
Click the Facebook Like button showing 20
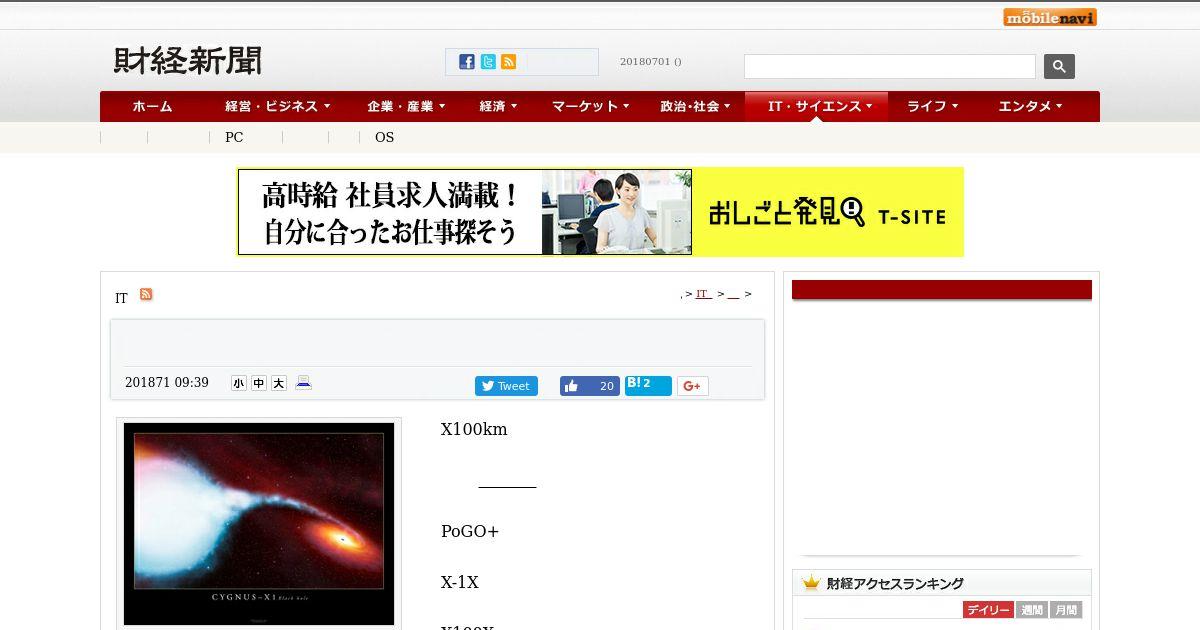tap(590, 386)
